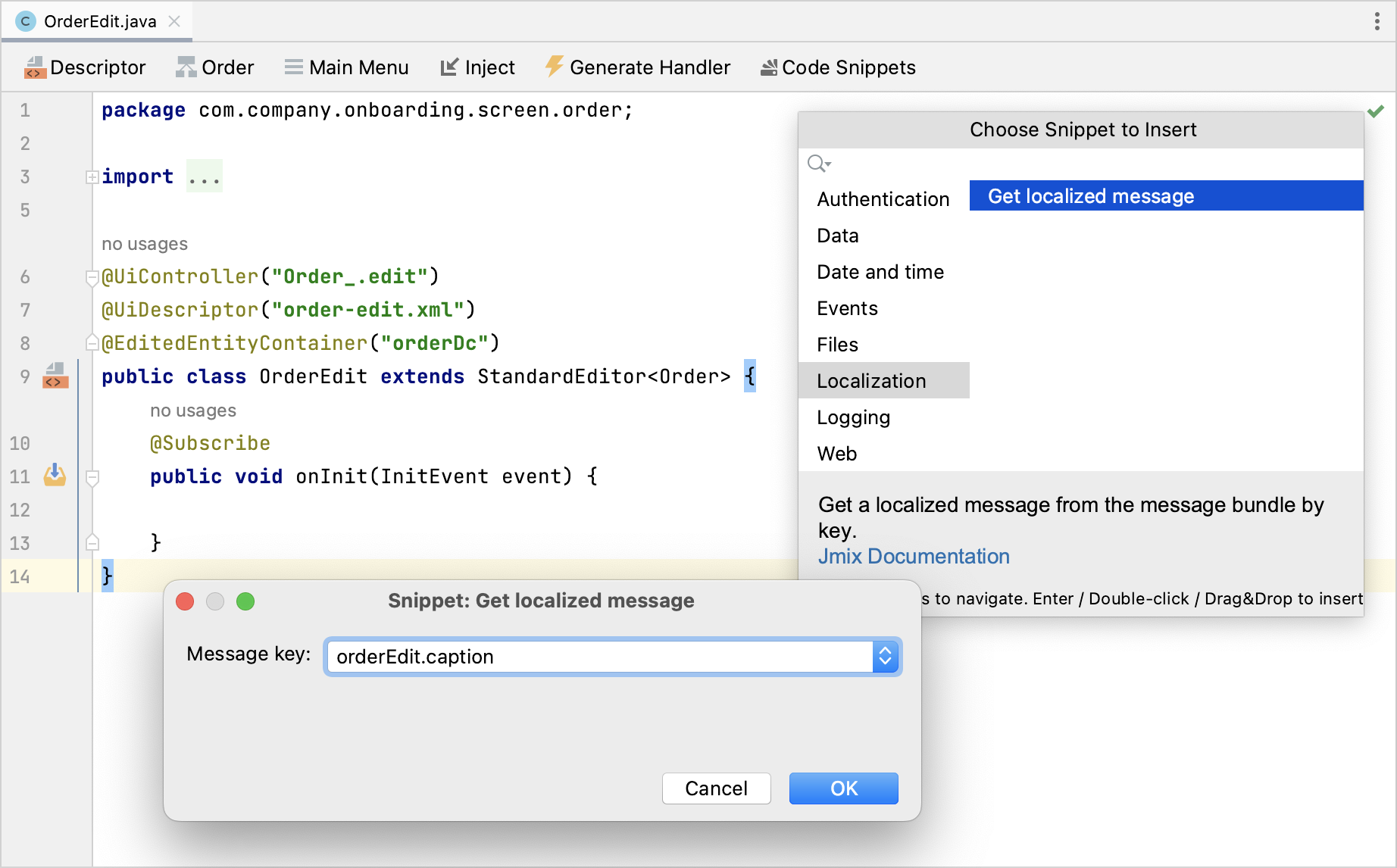Click the no usages hint above onInit
The width and height of the screenshot is (1397, 868).
point(193,411)
